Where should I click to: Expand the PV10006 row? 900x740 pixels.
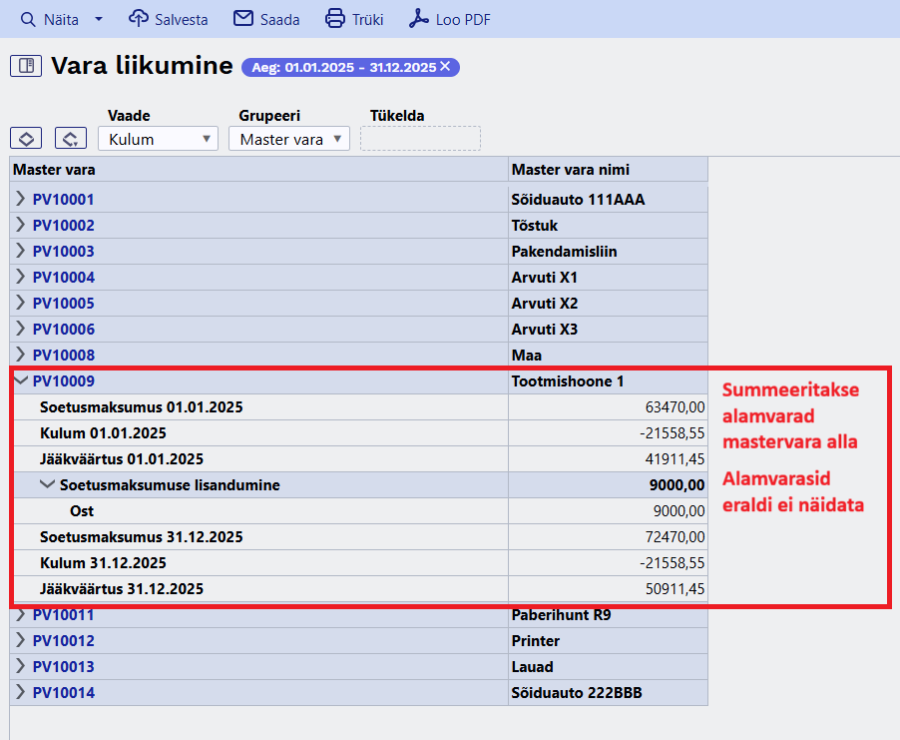pos(21,328)
